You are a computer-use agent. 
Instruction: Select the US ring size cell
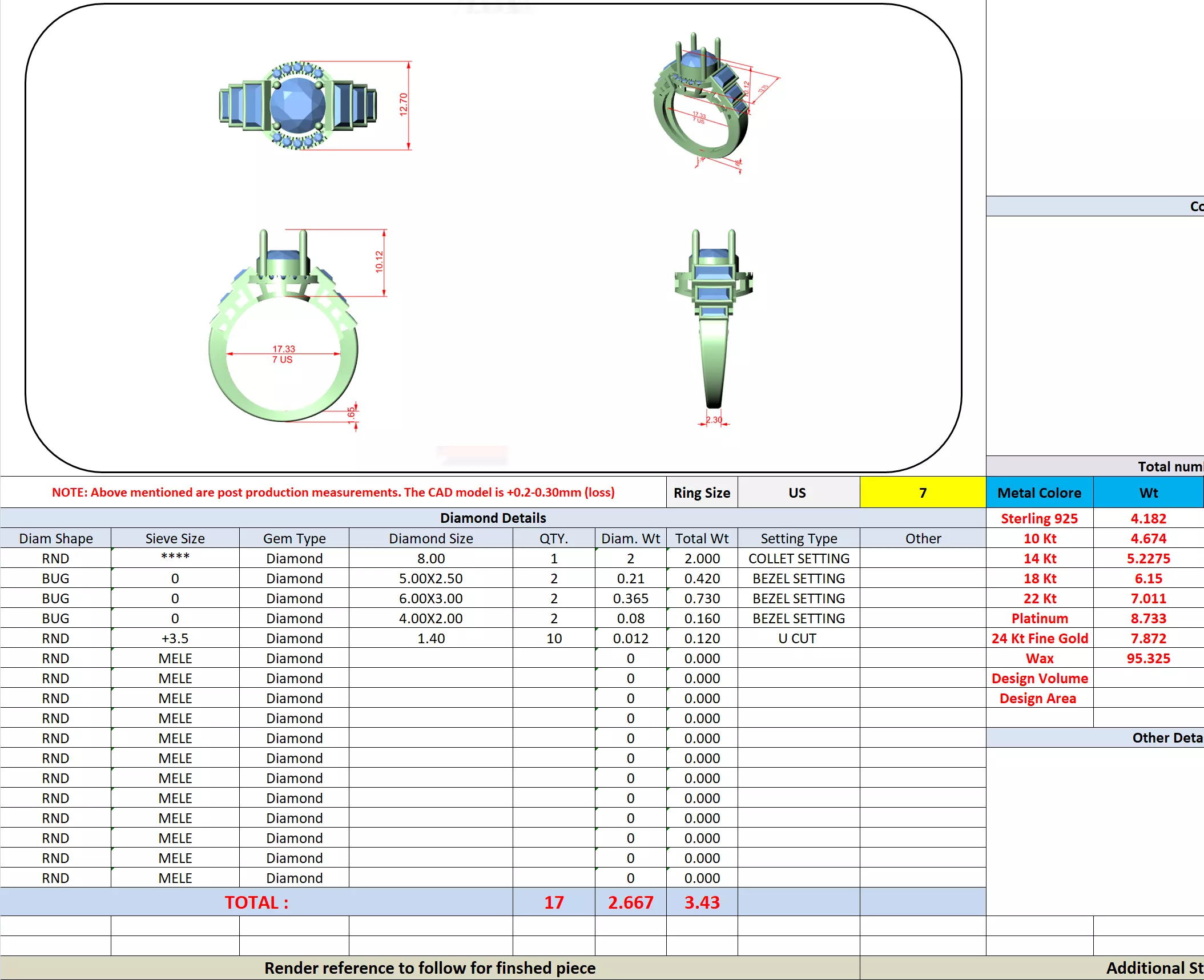tap(798, 493)
